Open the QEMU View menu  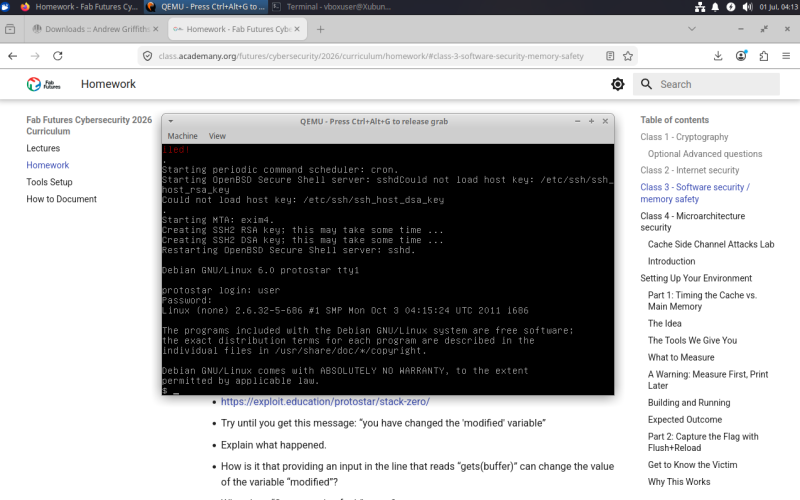point(217,136)
